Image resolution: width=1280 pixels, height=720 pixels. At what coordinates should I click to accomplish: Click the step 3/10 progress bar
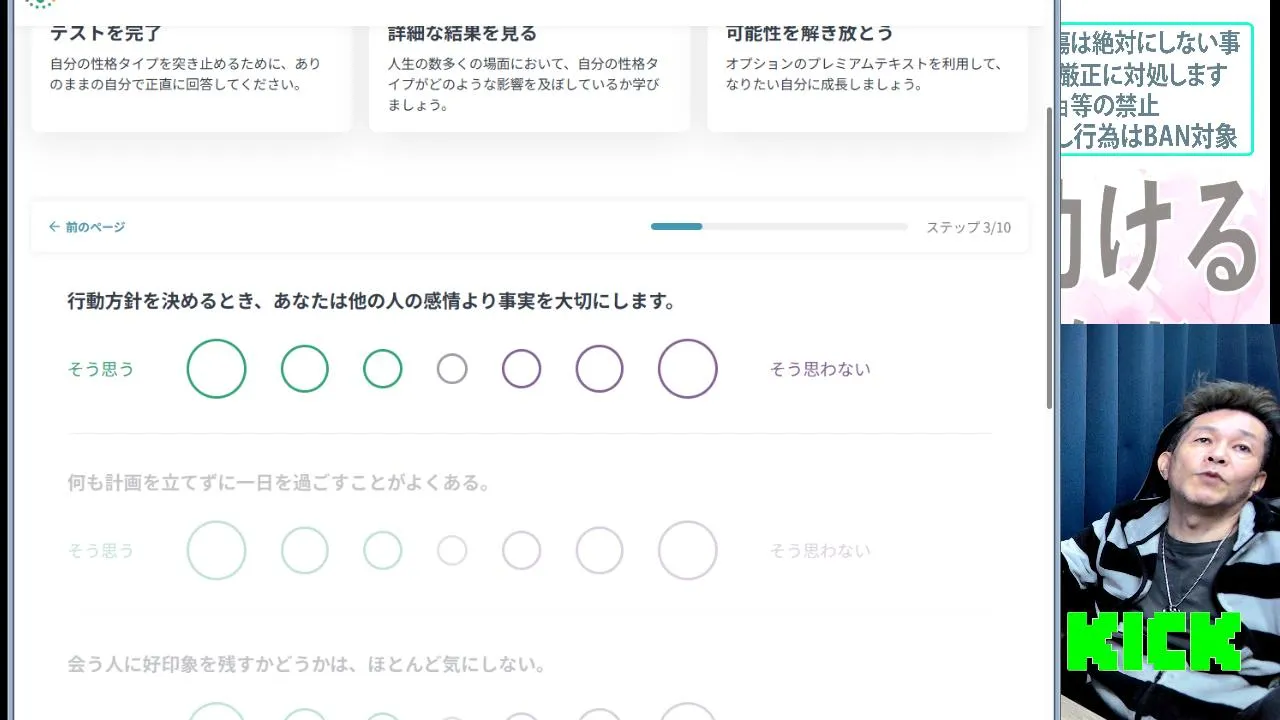coord(778,227)
